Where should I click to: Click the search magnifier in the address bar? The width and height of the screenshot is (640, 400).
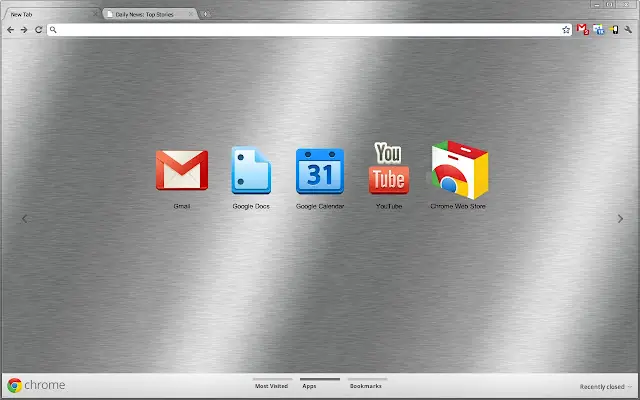coord(53,30)
